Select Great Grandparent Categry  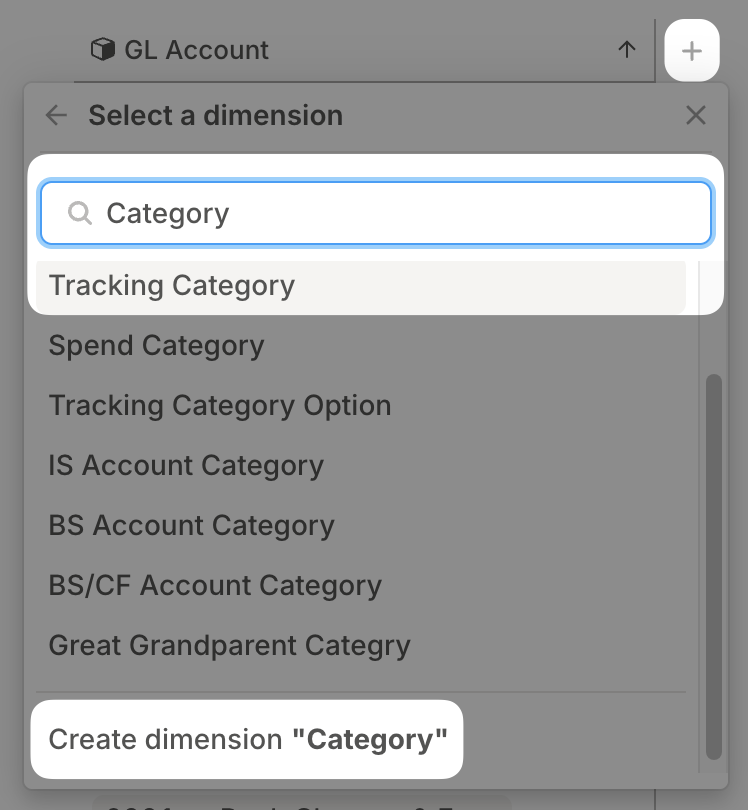coord(229,645)
